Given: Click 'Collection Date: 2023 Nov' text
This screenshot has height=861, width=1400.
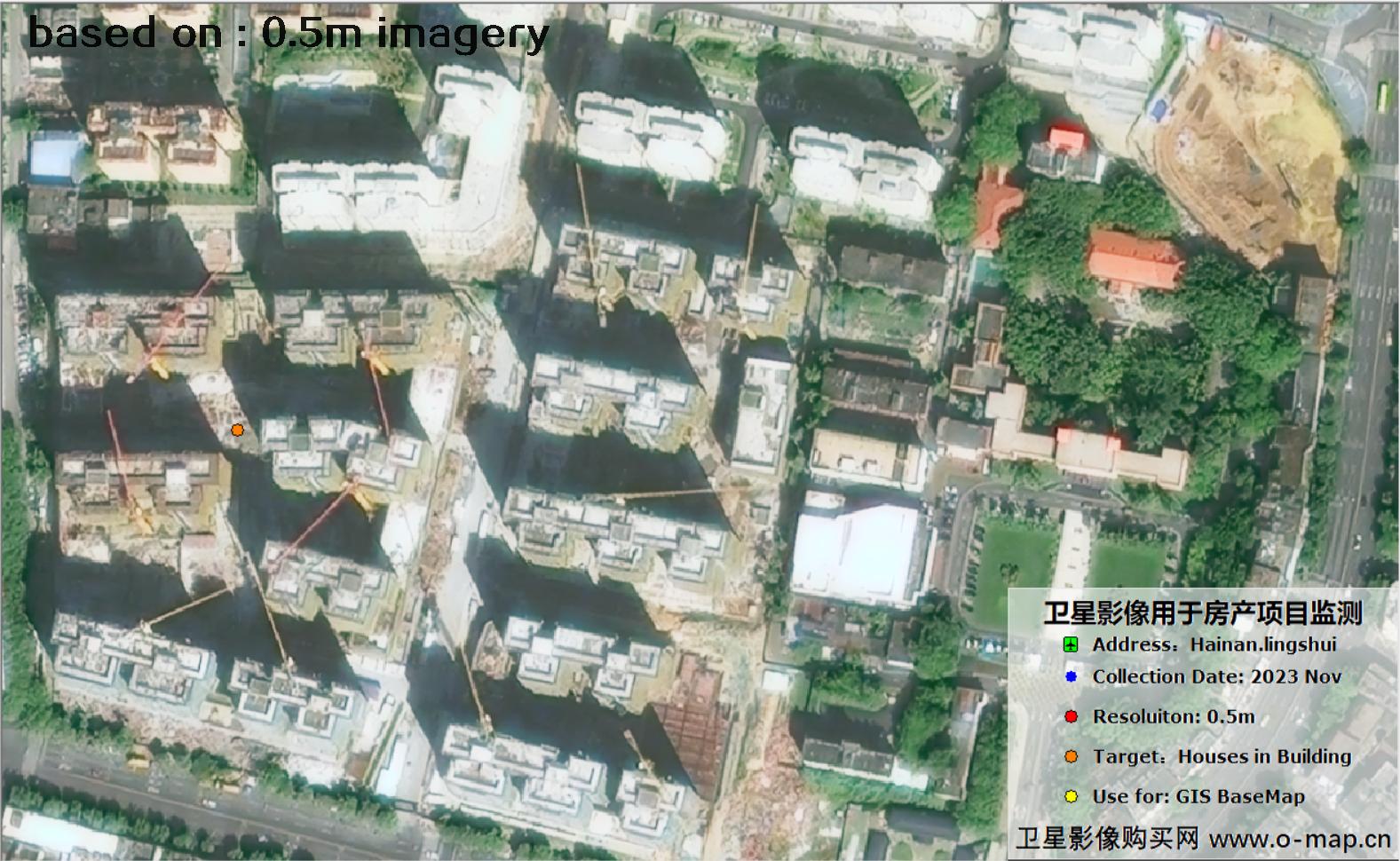Looking at the screenshot, I should [1216, 676].
